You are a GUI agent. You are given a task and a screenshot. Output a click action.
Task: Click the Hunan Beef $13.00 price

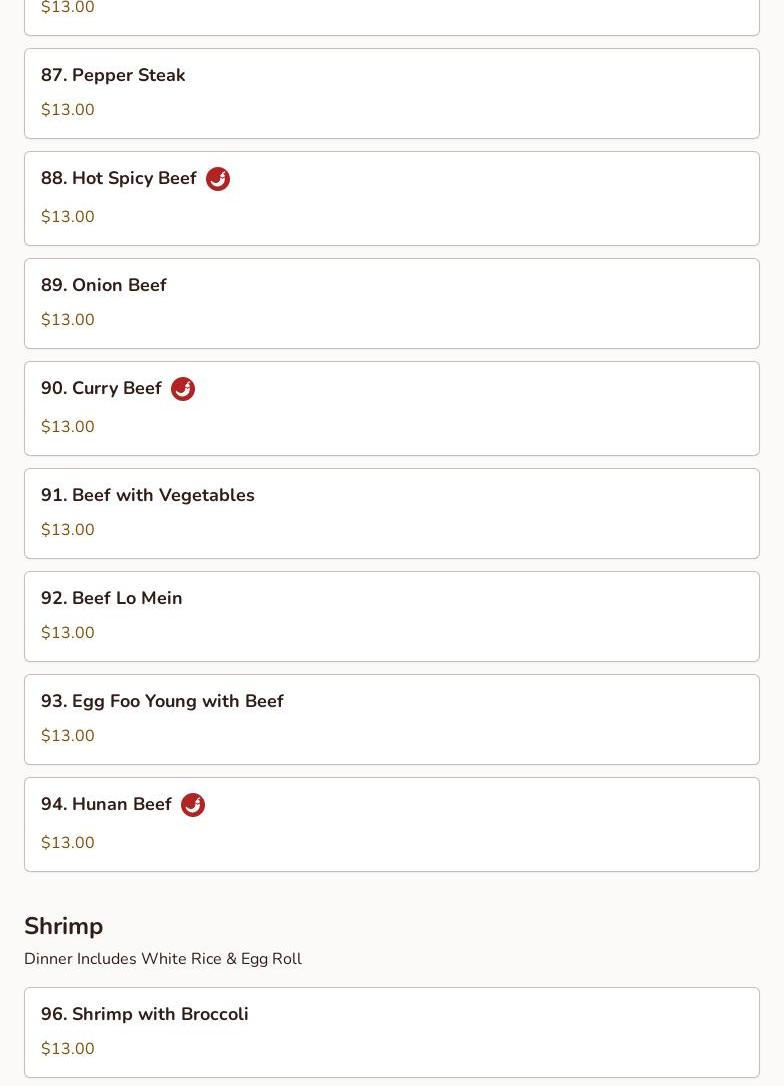coord(68,842)
